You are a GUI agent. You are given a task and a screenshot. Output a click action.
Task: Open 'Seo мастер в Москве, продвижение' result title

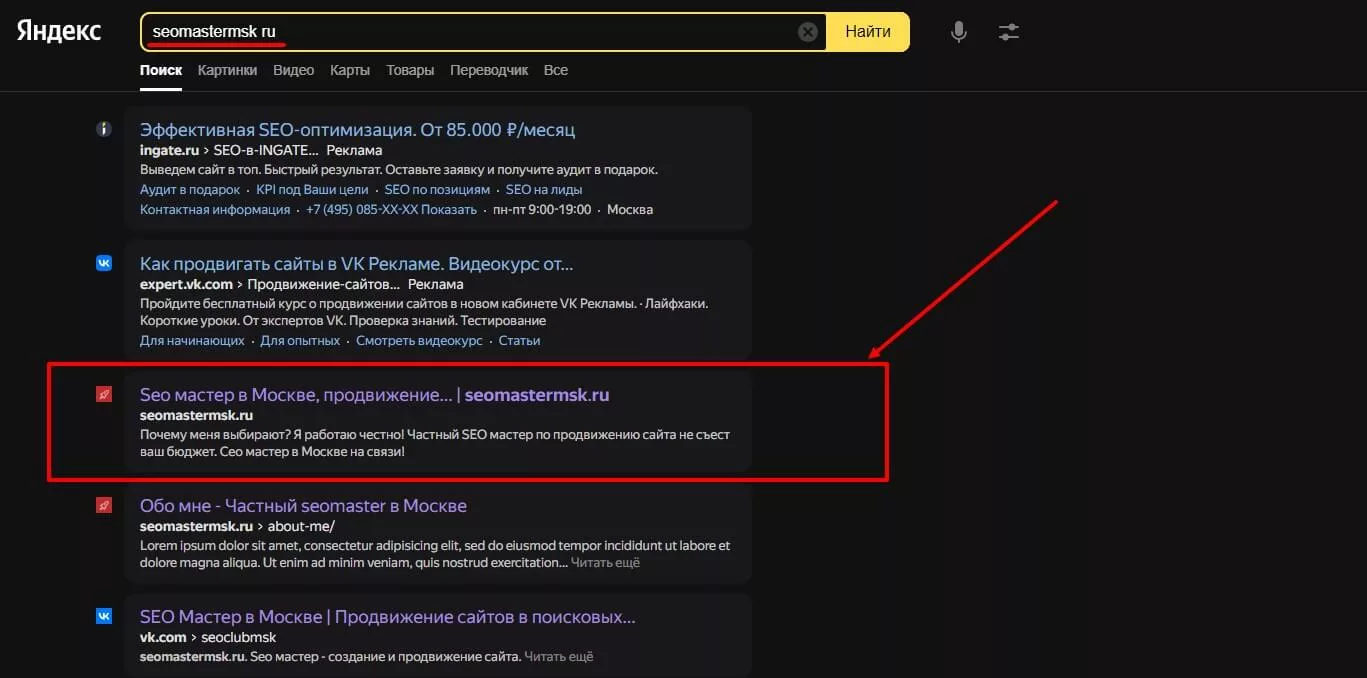click(374, 395)
